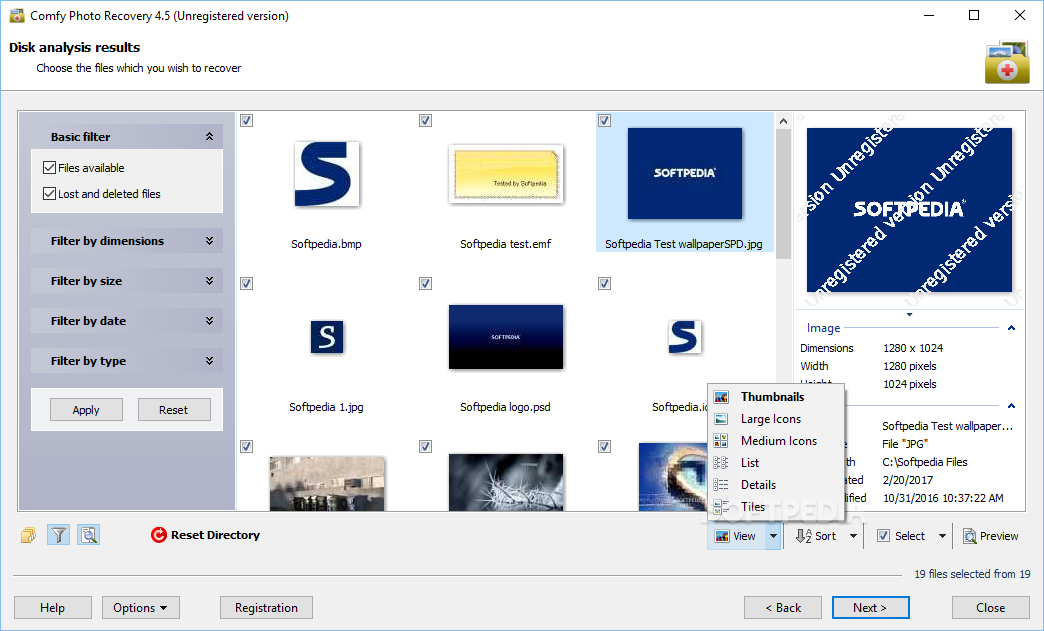
Task: Click the '19 files selected from 19' text
Action: (x=972, y=574)
